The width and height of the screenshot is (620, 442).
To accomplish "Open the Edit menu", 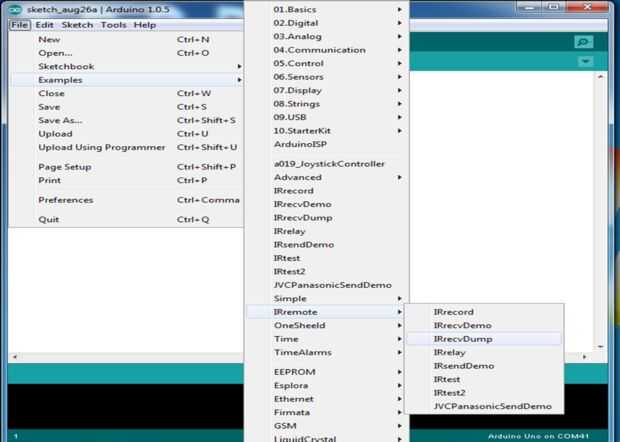I will (44, 25).
